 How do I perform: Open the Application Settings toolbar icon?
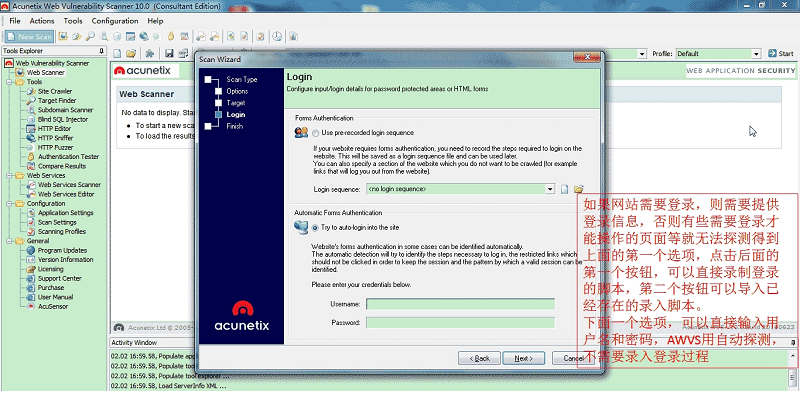click(x=231, y=37)
